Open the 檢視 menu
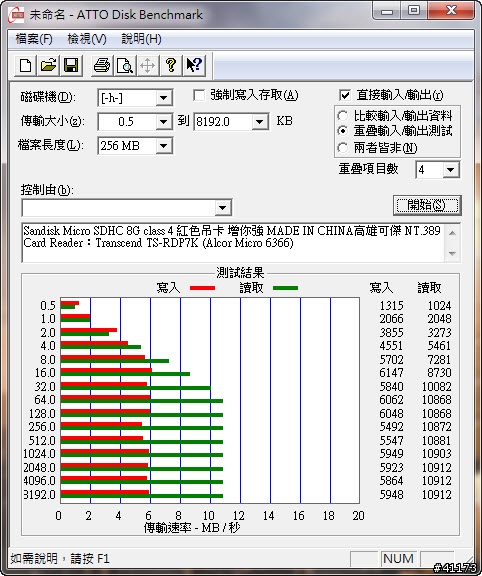This screenshot has height=576, width=482. [x=87, y=39]
